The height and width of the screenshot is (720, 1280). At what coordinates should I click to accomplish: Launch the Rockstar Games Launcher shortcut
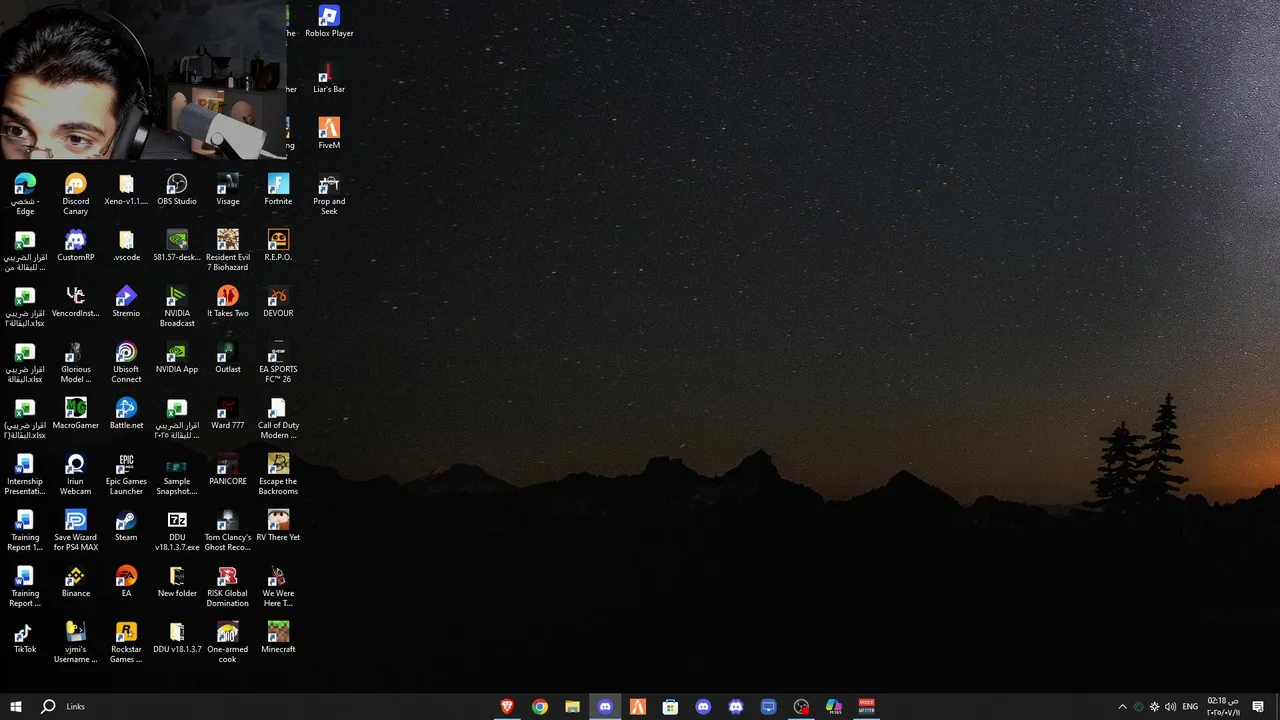click(x=126, y=643)
